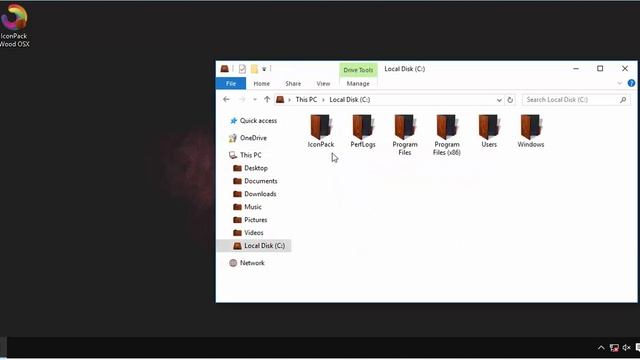Click the search magnifier icon
This screenshot has height=360, width=640.
623,100
